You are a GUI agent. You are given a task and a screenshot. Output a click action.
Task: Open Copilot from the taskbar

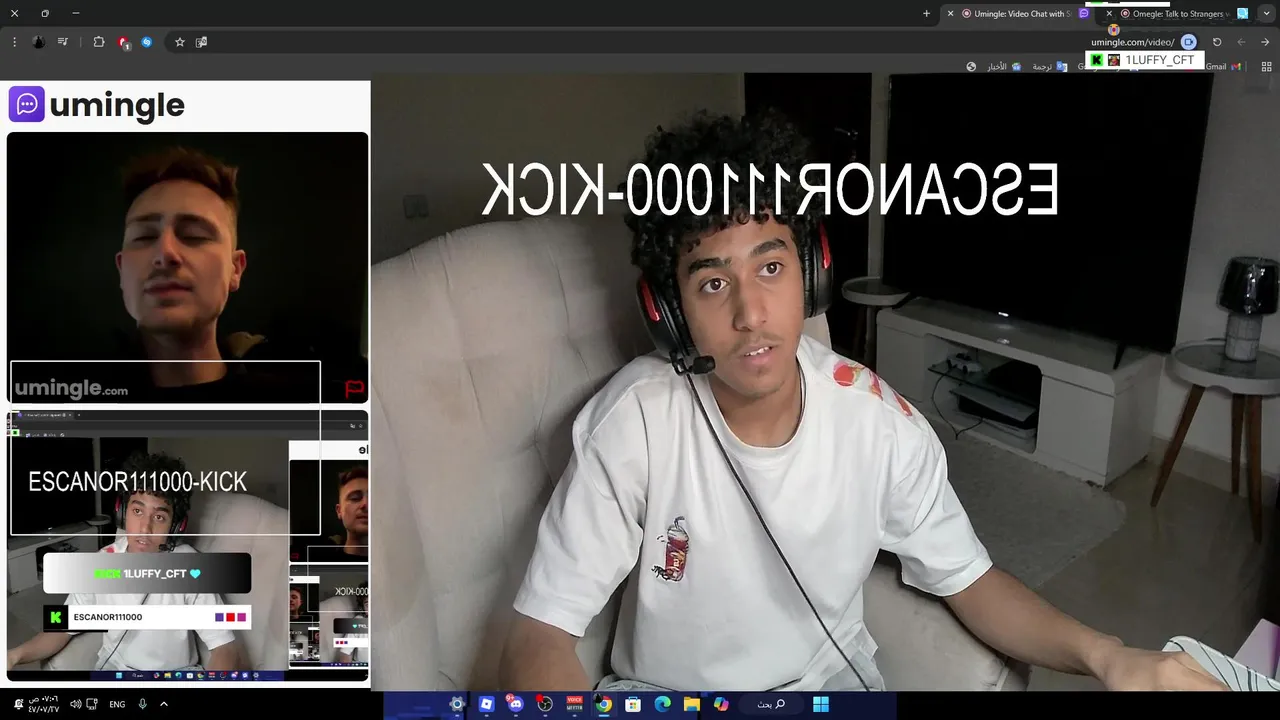(x=721, y=704)
